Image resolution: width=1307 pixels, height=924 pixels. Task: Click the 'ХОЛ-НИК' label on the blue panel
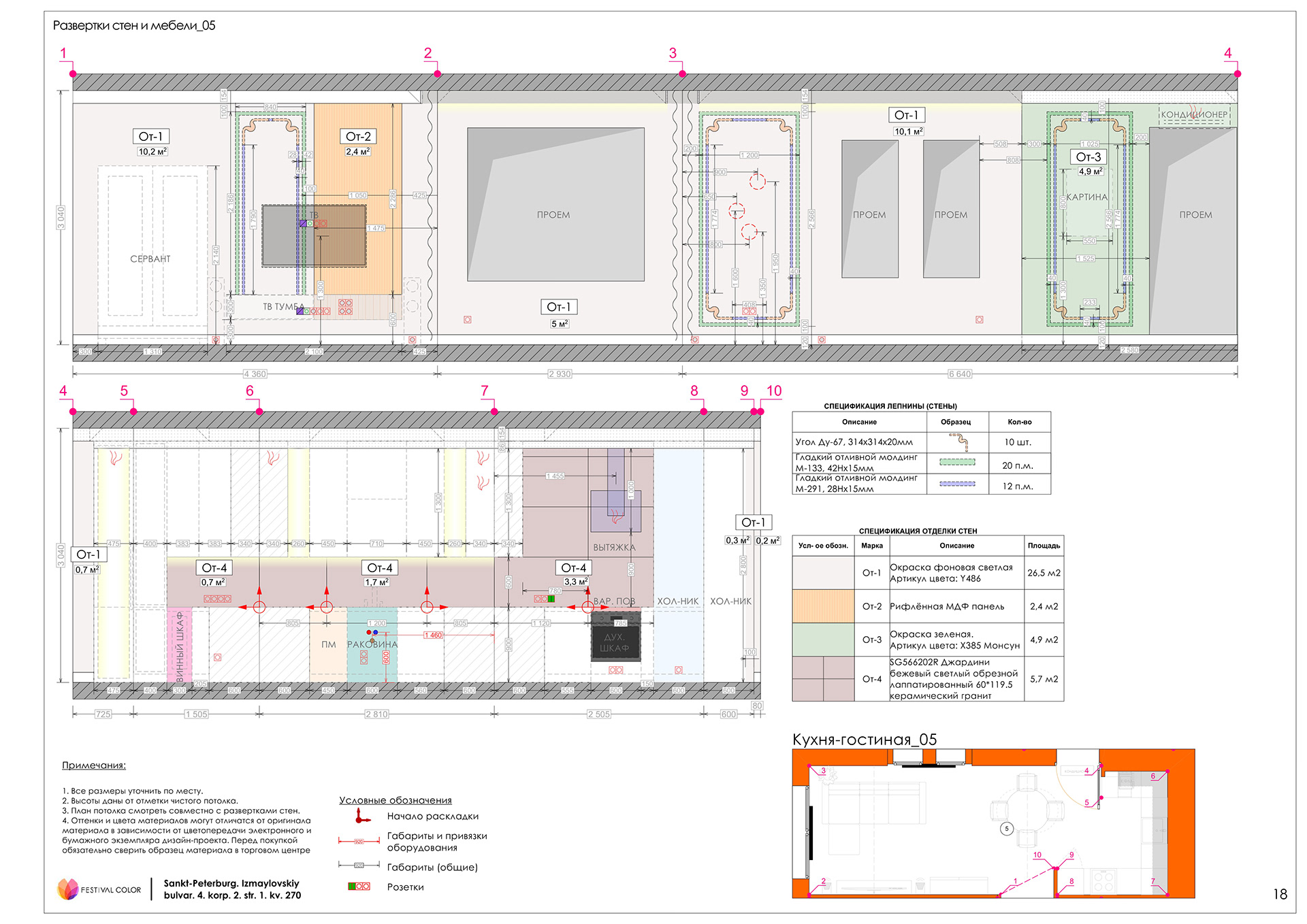coord(678,601)
